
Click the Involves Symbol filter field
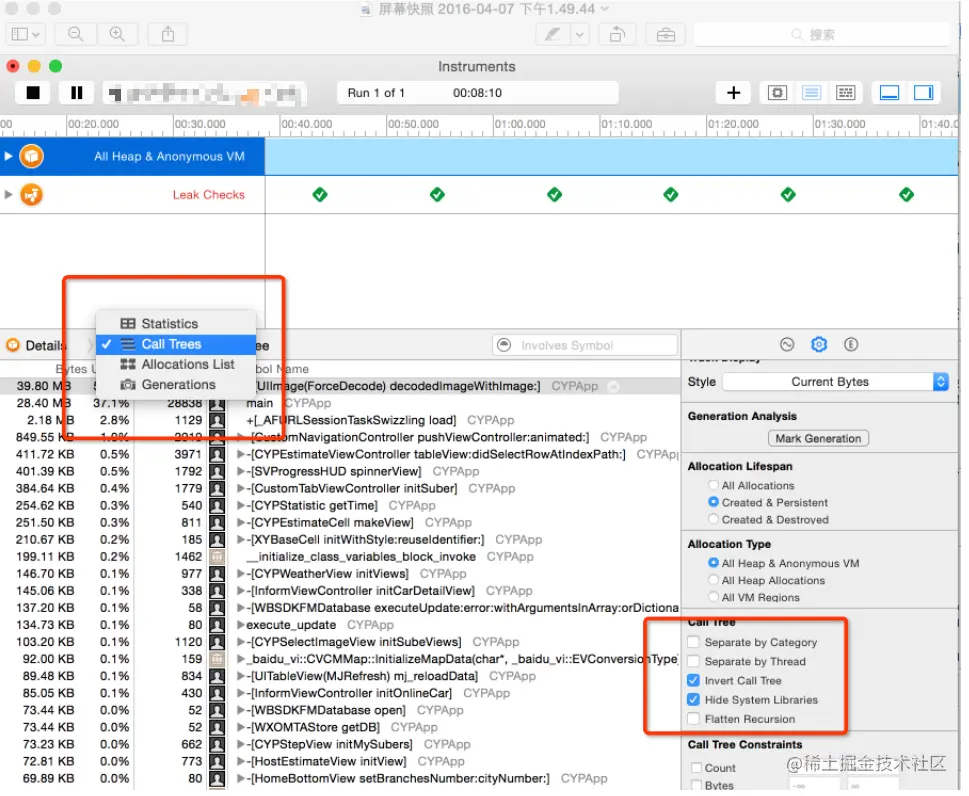click(x=585, y=345)
